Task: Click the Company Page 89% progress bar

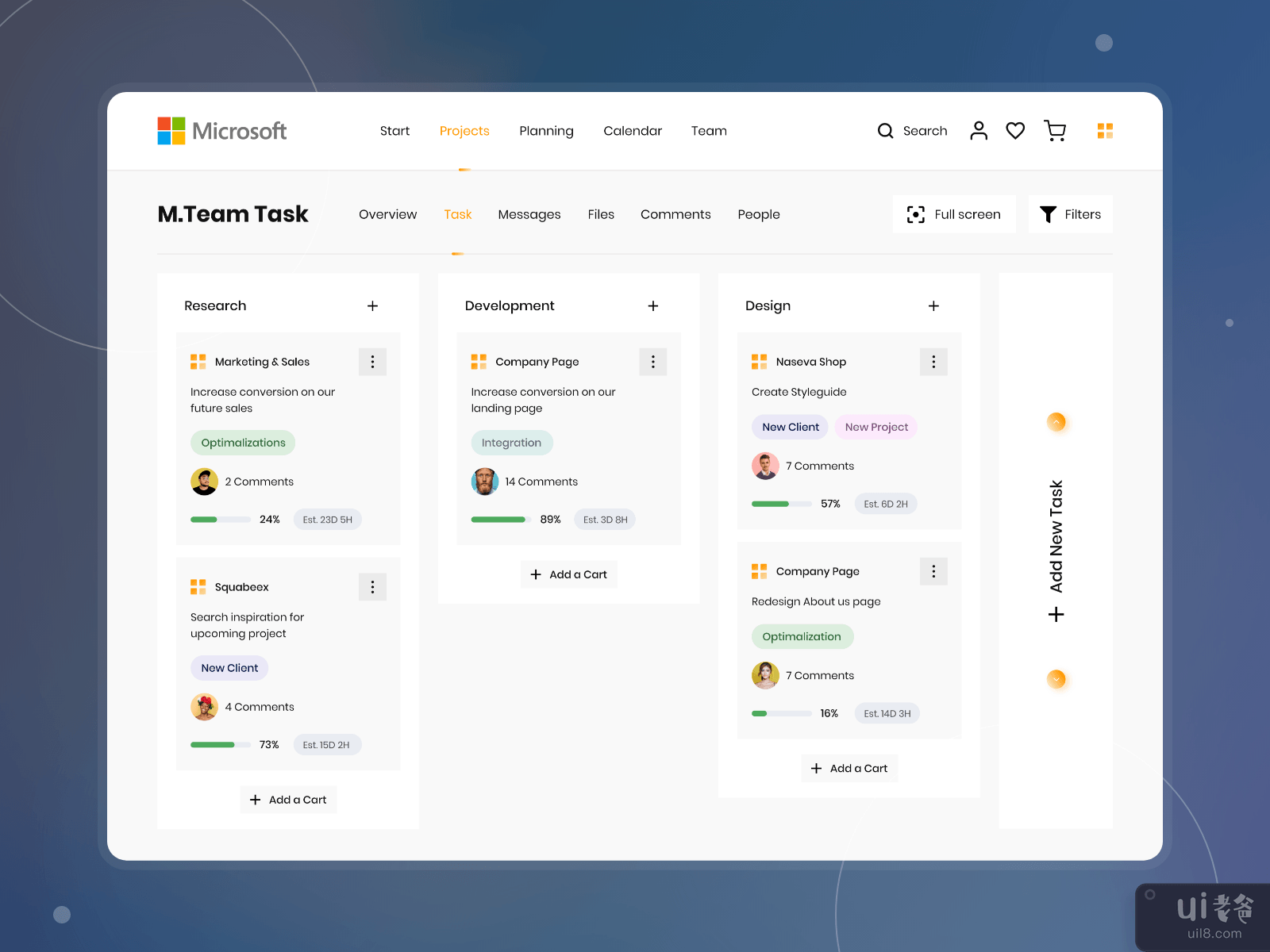Action: pyautogui.click(x=499, y=520)
